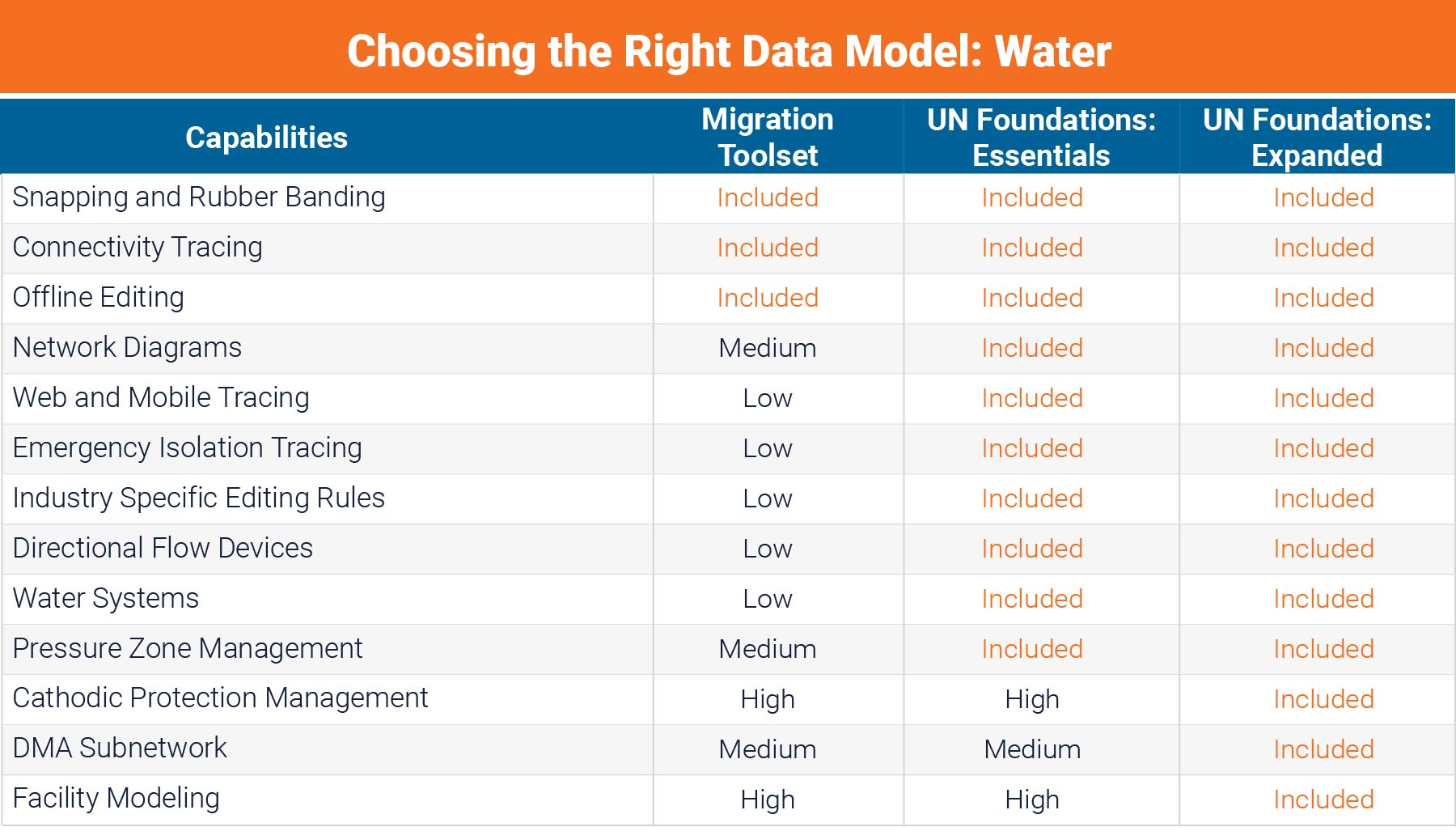Select the Water Systems row label
Screen dimensions: 1456x827
coord(106,599)
